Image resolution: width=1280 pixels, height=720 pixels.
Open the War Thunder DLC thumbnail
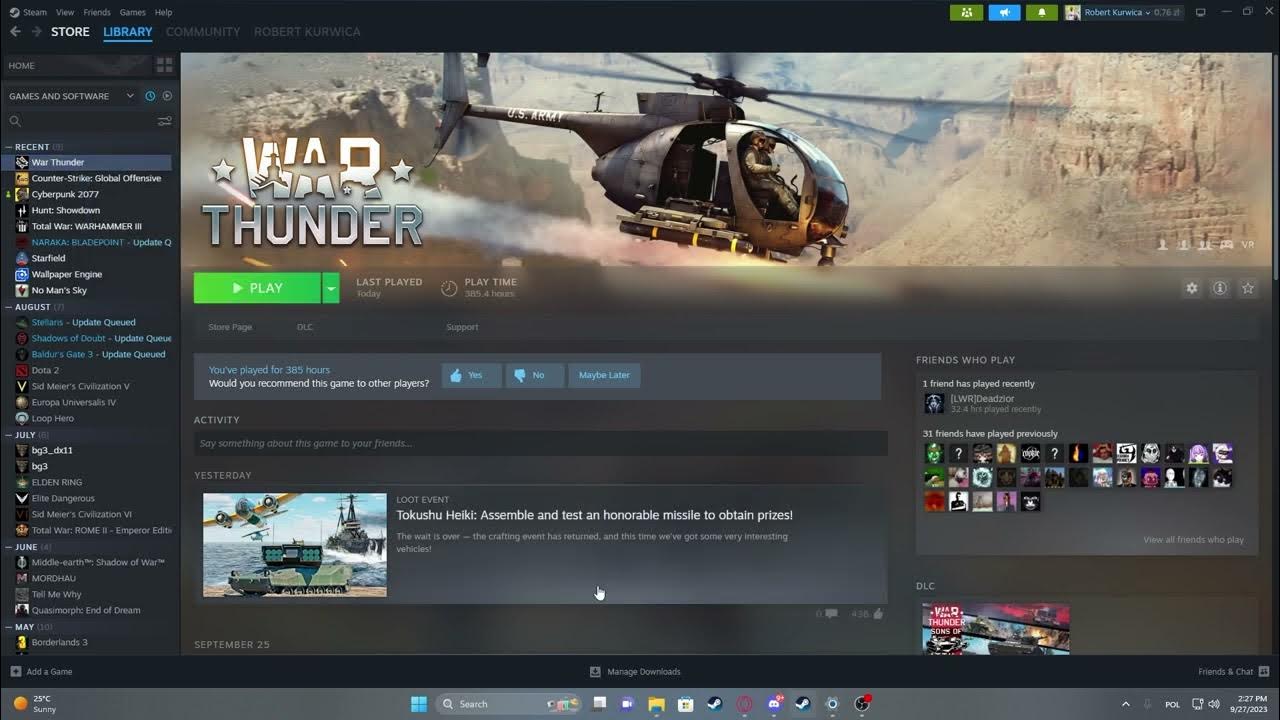(x=996, y=629)
